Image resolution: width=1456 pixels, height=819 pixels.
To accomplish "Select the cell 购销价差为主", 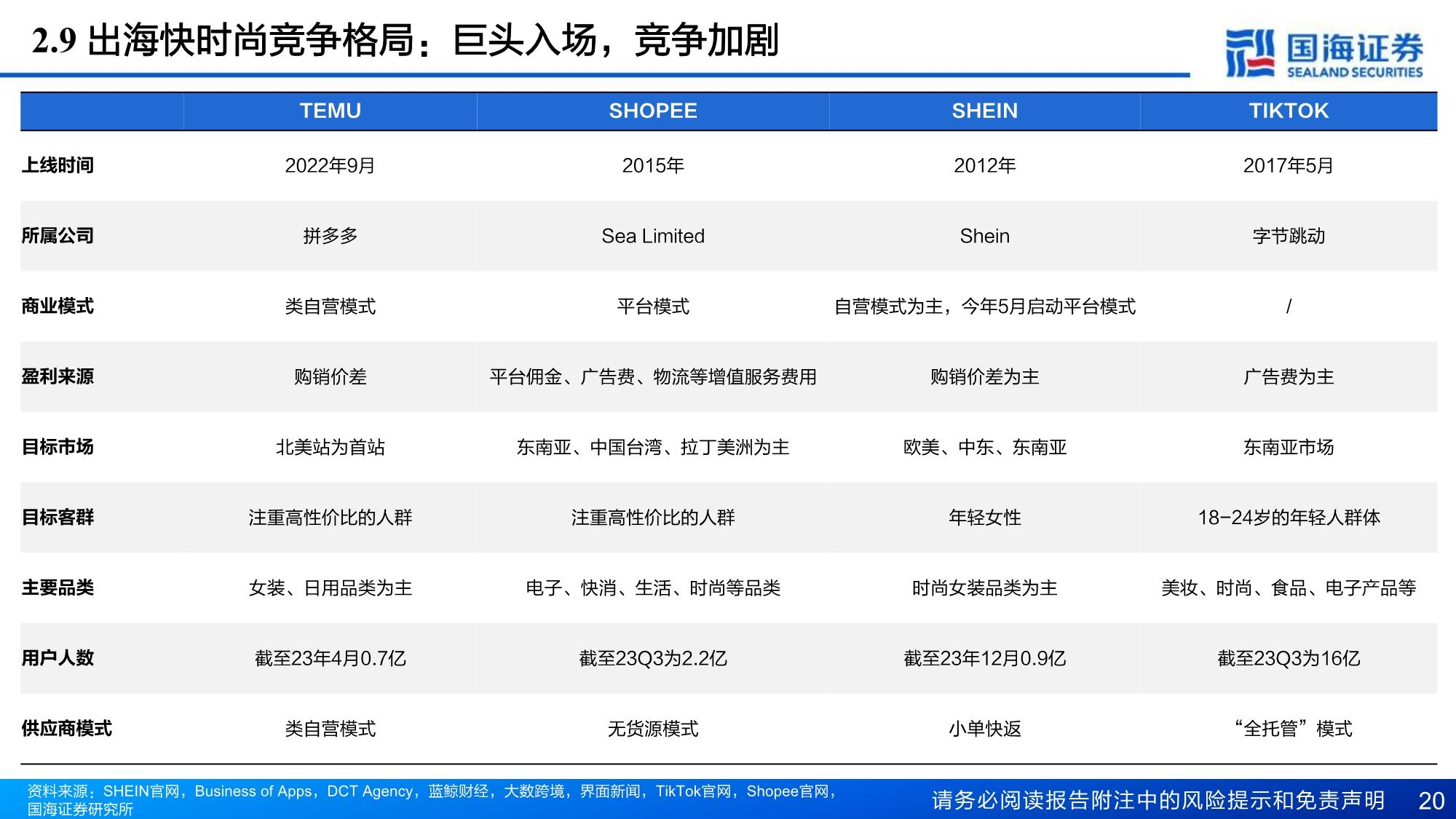I will (984, 376).
